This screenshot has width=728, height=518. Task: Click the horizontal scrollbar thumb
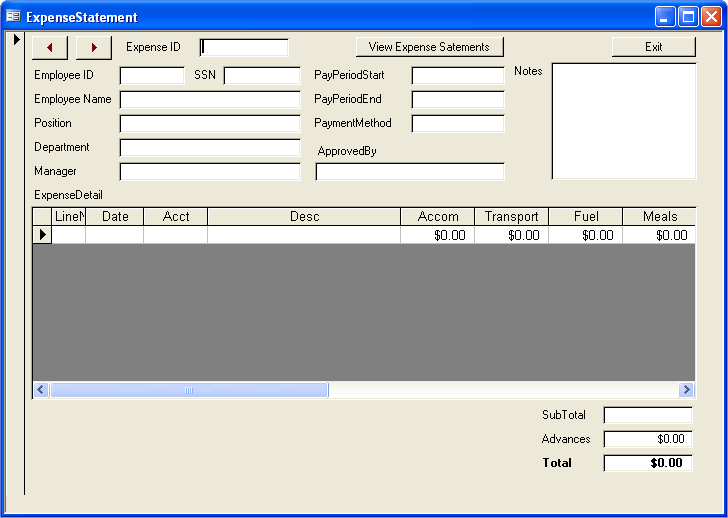[x=189, y=390]
